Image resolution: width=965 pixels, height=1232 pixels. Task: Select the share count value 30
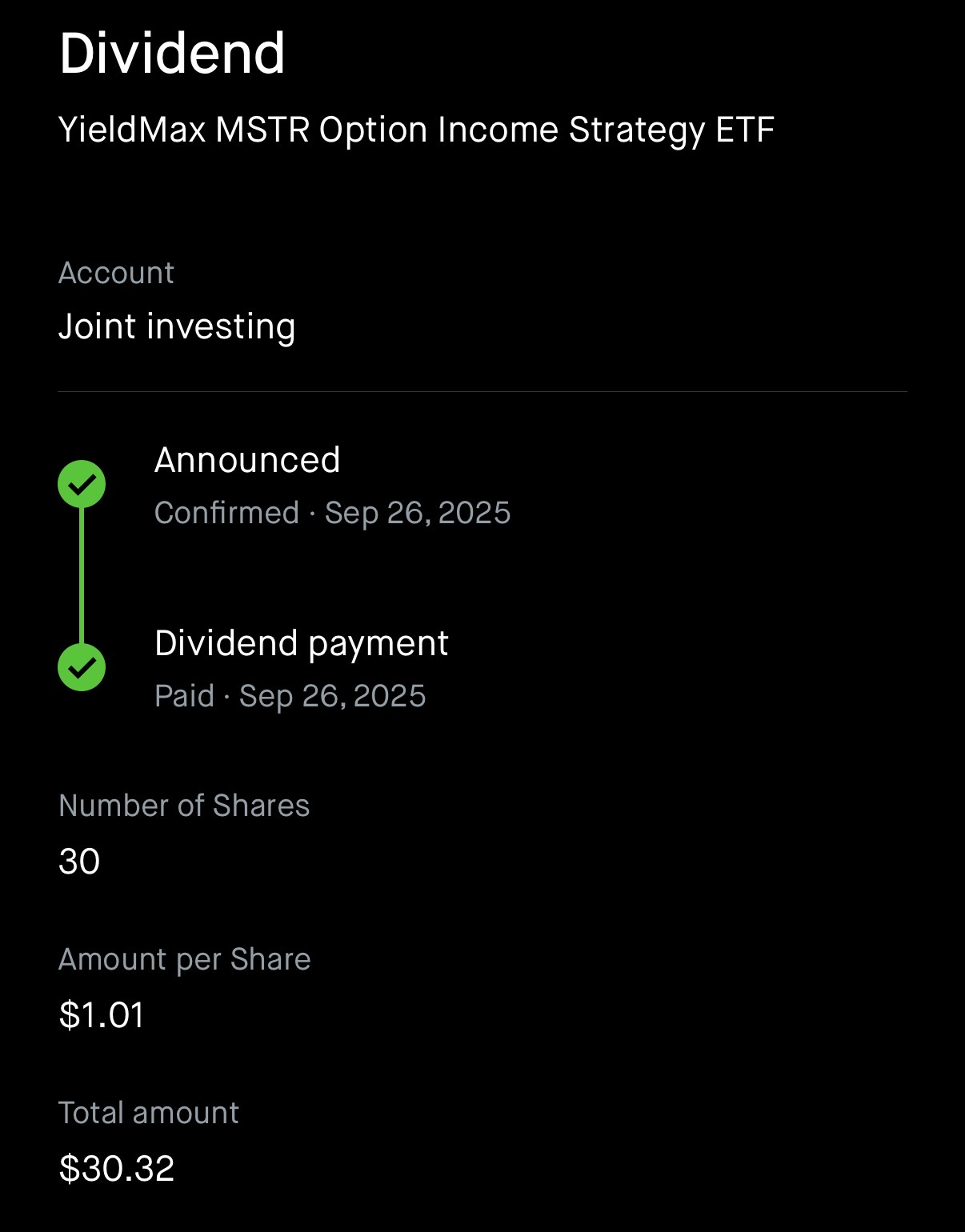(79, 862)
